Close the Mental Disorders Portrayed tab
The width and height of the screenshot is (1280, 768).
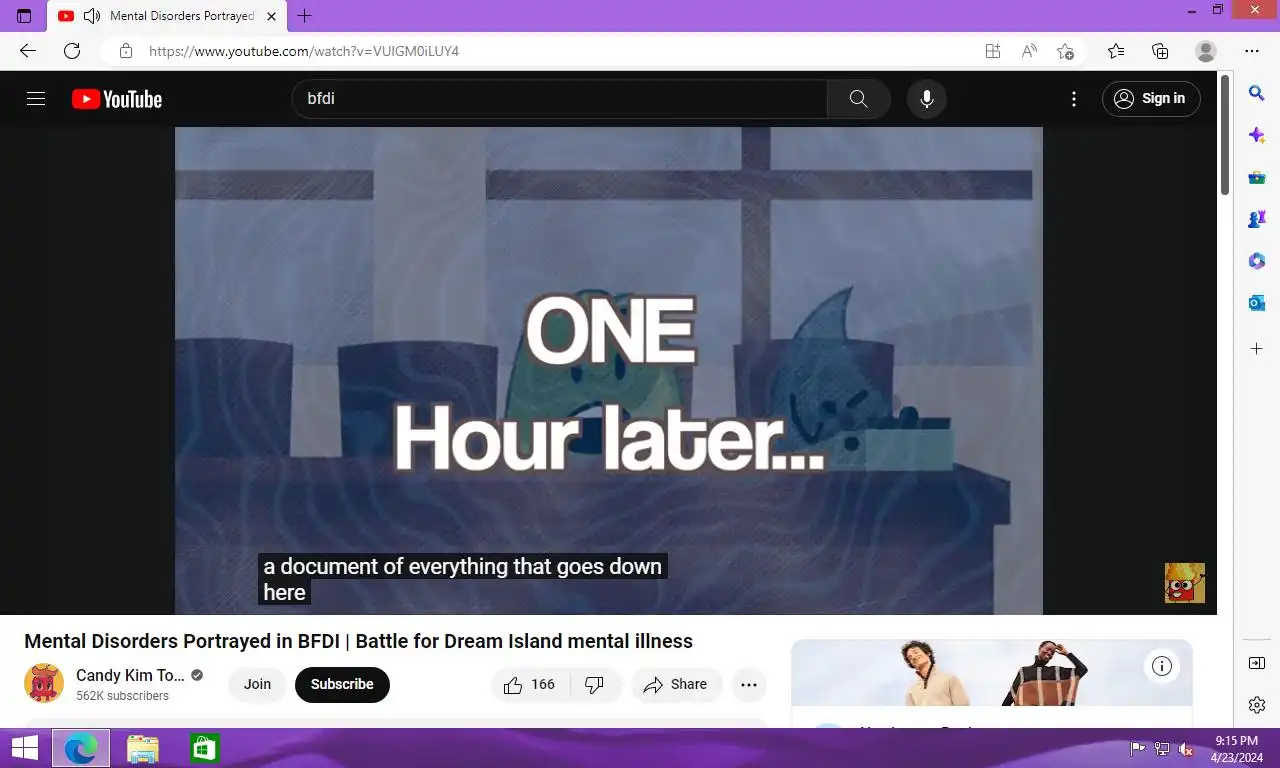click(271, 16)
